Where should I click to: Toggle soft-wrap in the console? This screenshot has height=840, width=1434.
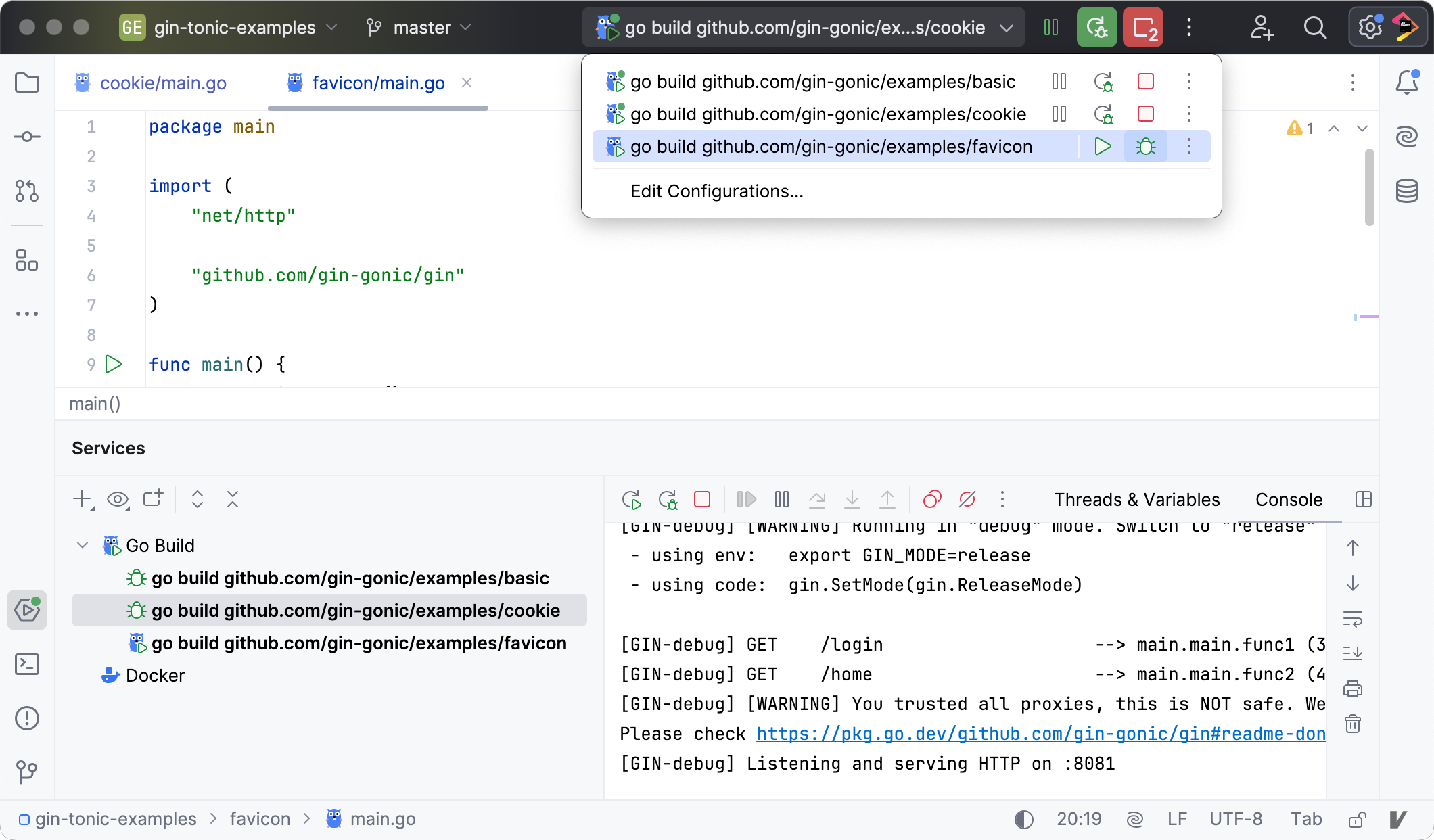coord(1352,619)
